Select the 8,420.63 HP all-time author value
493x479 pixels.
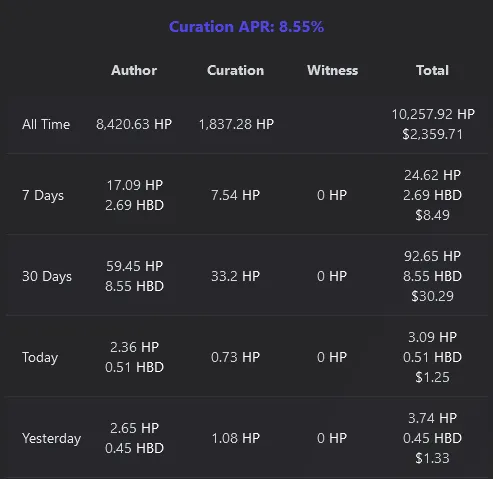[x=134, y=124]
